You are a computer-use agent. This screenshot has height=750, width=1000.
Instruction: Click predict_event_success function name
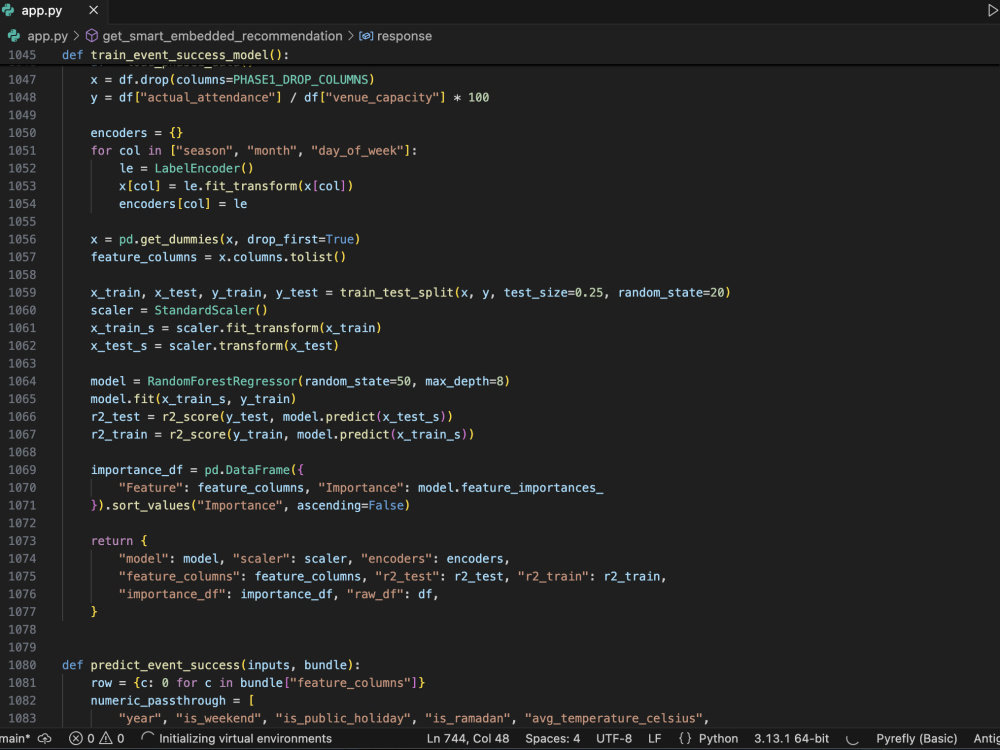tap(165, 665)
